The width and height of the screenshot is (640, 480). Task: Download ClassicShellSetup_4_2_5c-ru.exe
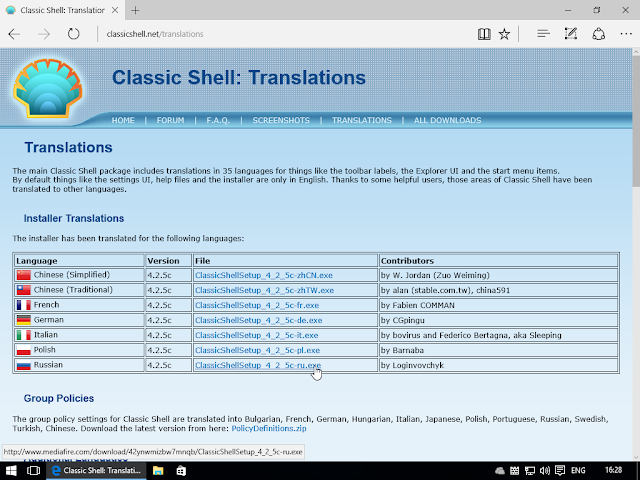click(258, 365)
